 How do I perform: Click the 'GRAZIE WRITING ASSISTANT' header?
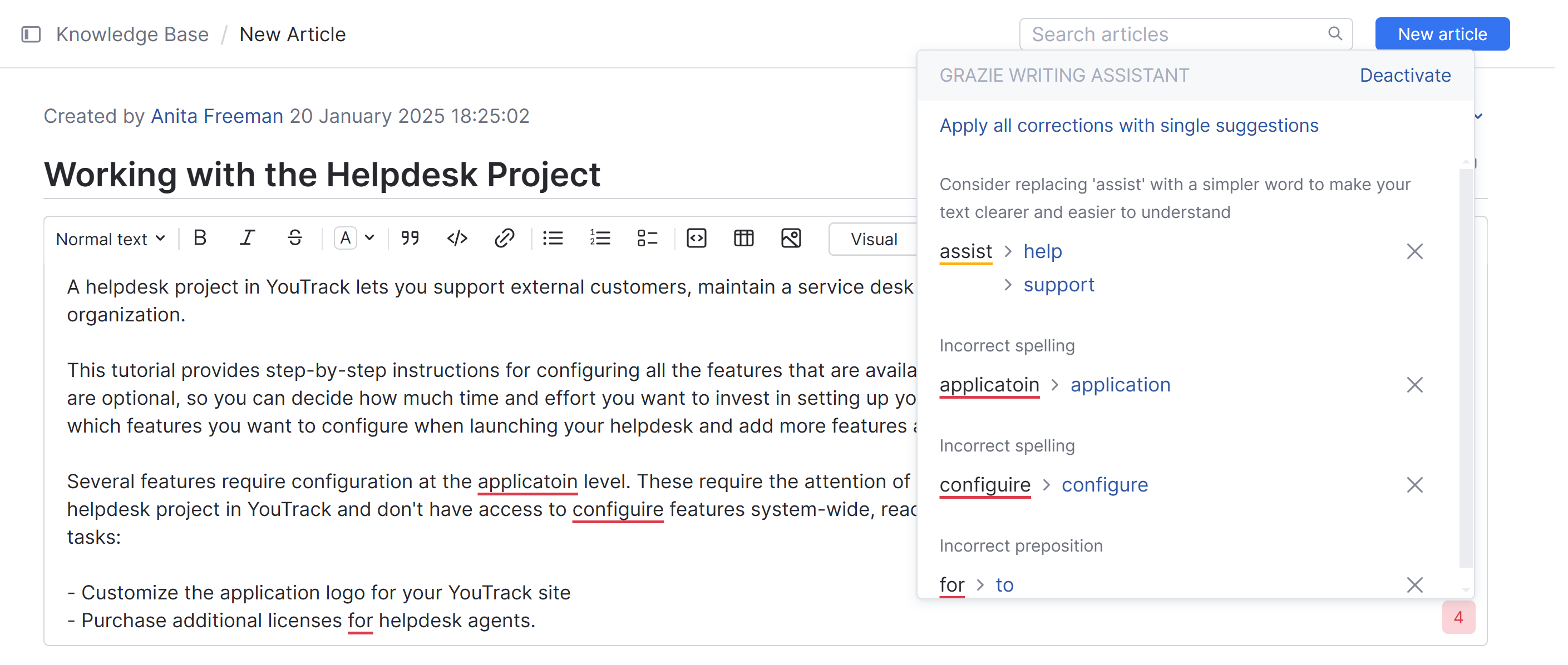[1065, 76]
